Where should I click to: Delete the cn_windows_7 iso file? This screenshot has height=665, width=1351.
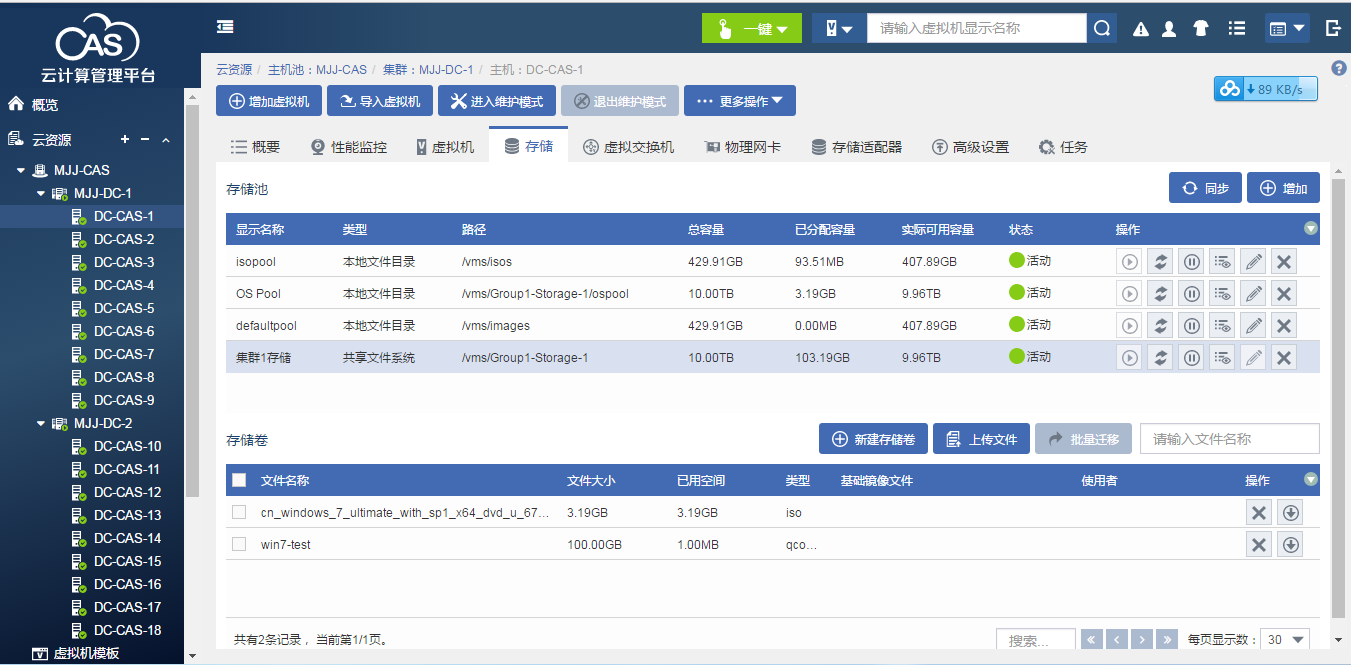pos(1259,513)
